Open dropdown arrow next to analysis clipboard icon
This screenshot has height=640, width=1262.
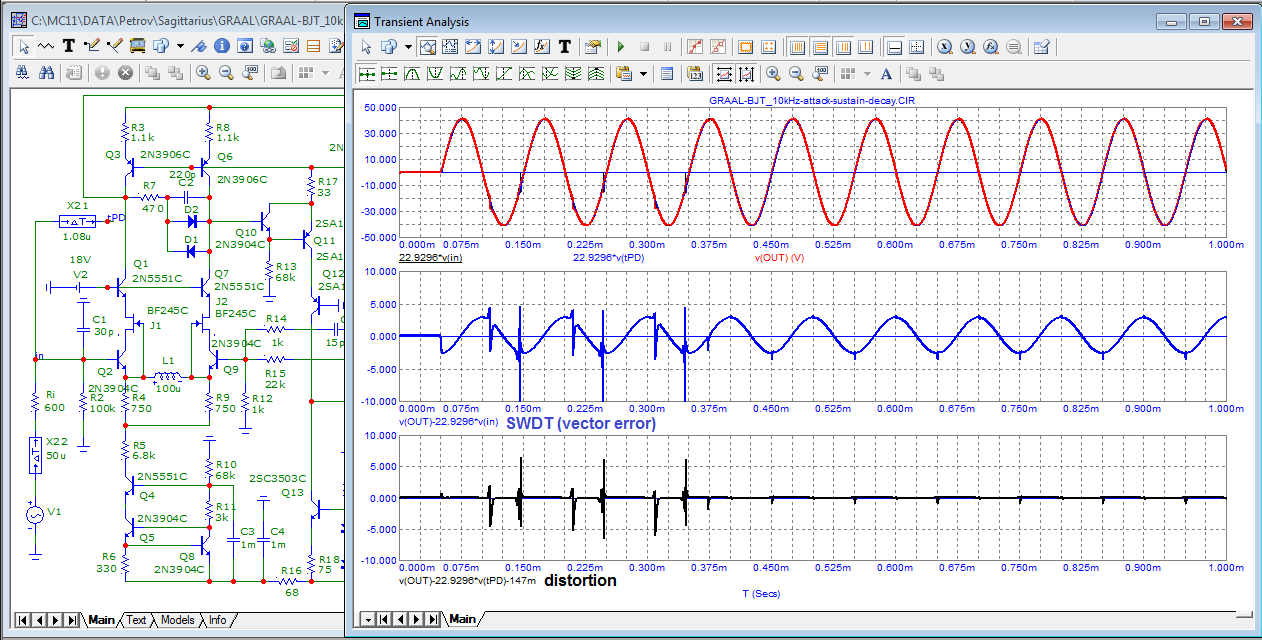(x=643, y=73)
